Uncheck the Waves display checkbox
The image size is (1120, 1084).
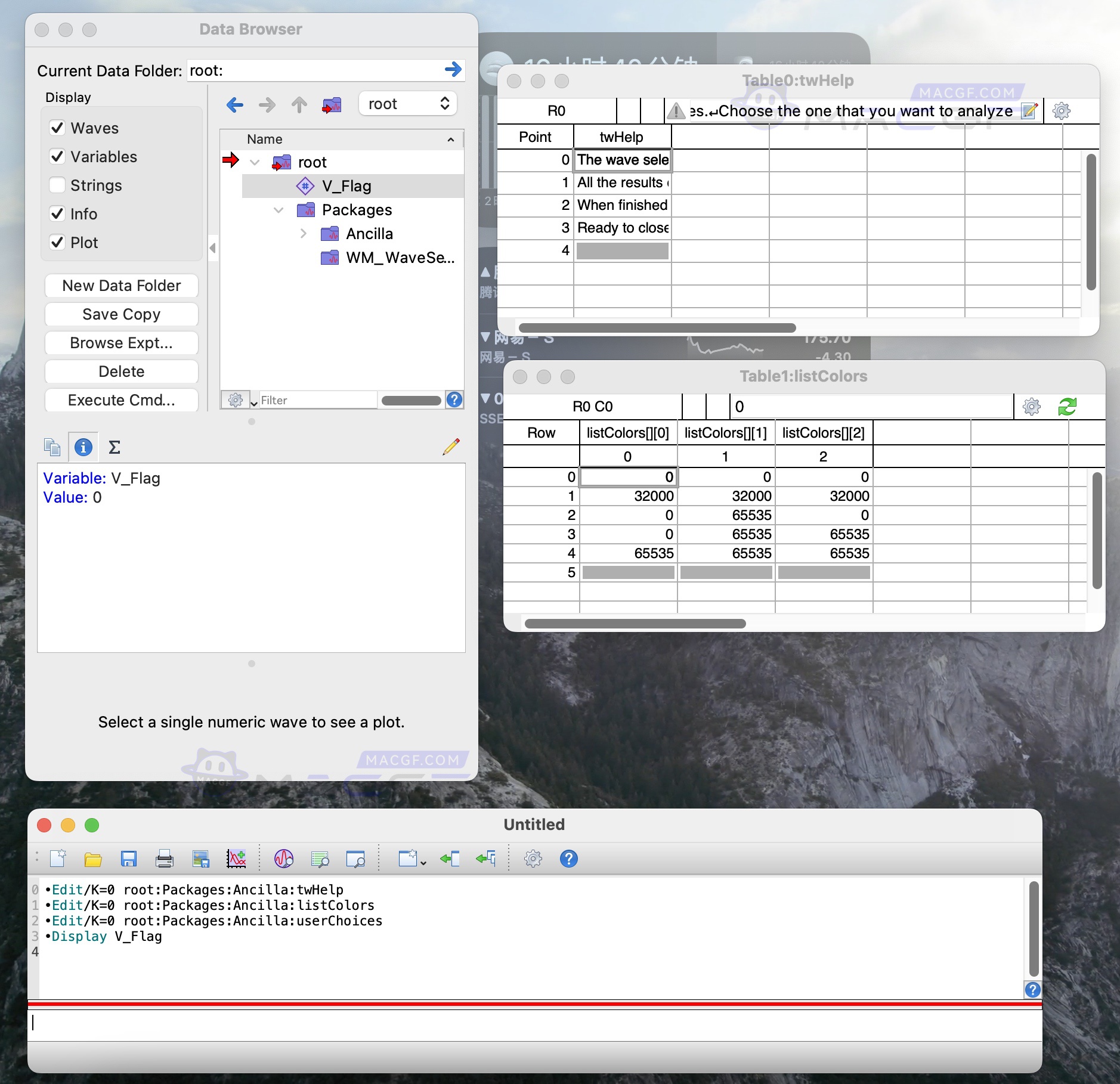[x=57, y=128]
